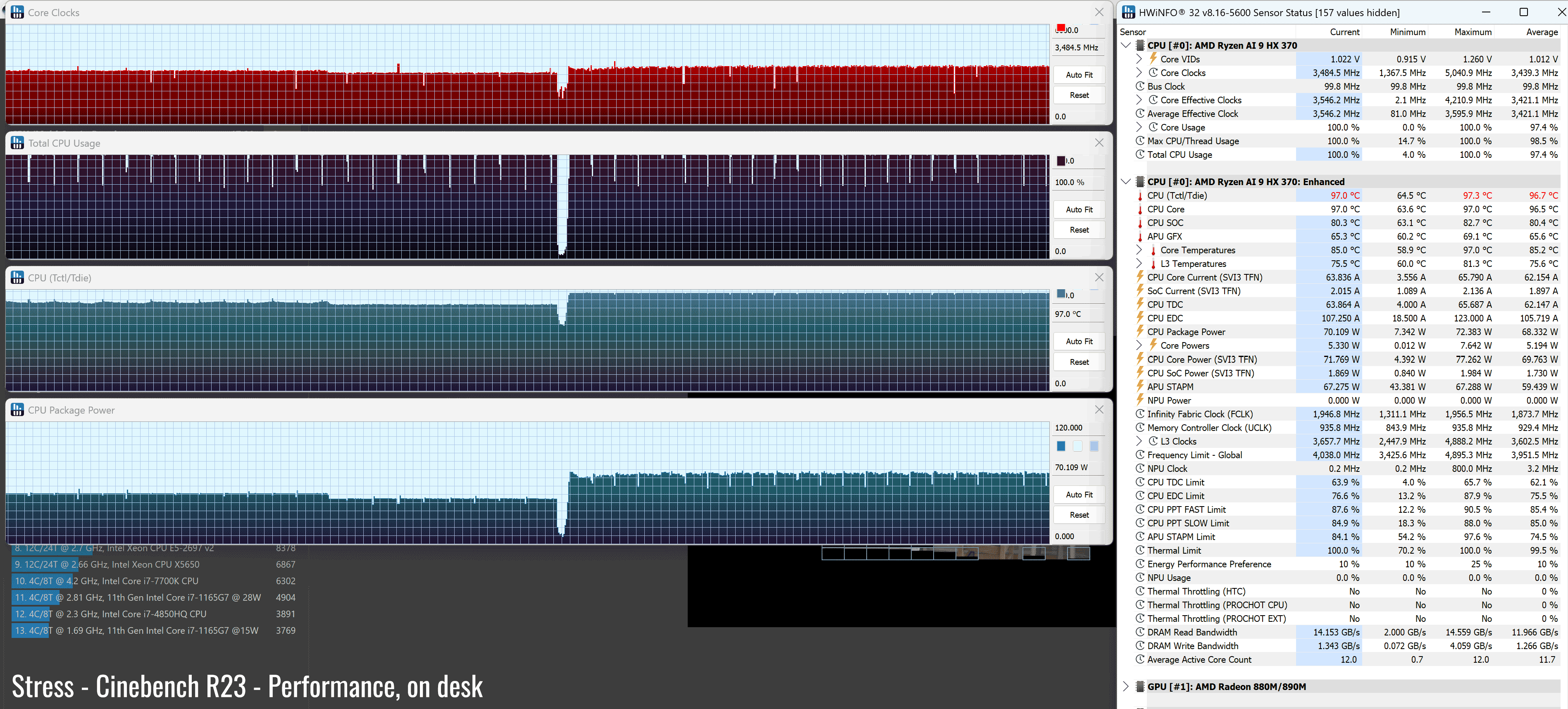This screenshot has width=1568, height=709.
Task: Click the clock icon beside NPU Clock
Action: (x=1140, y=469)
